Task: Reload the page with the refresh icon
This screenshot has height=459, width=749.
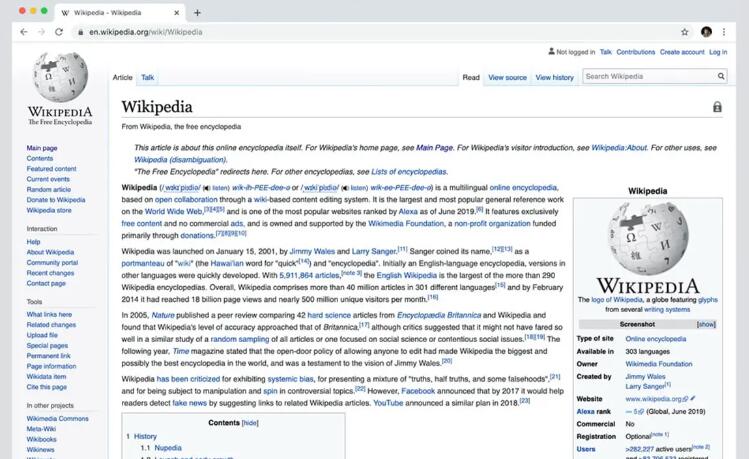Action: click(59, 32)
